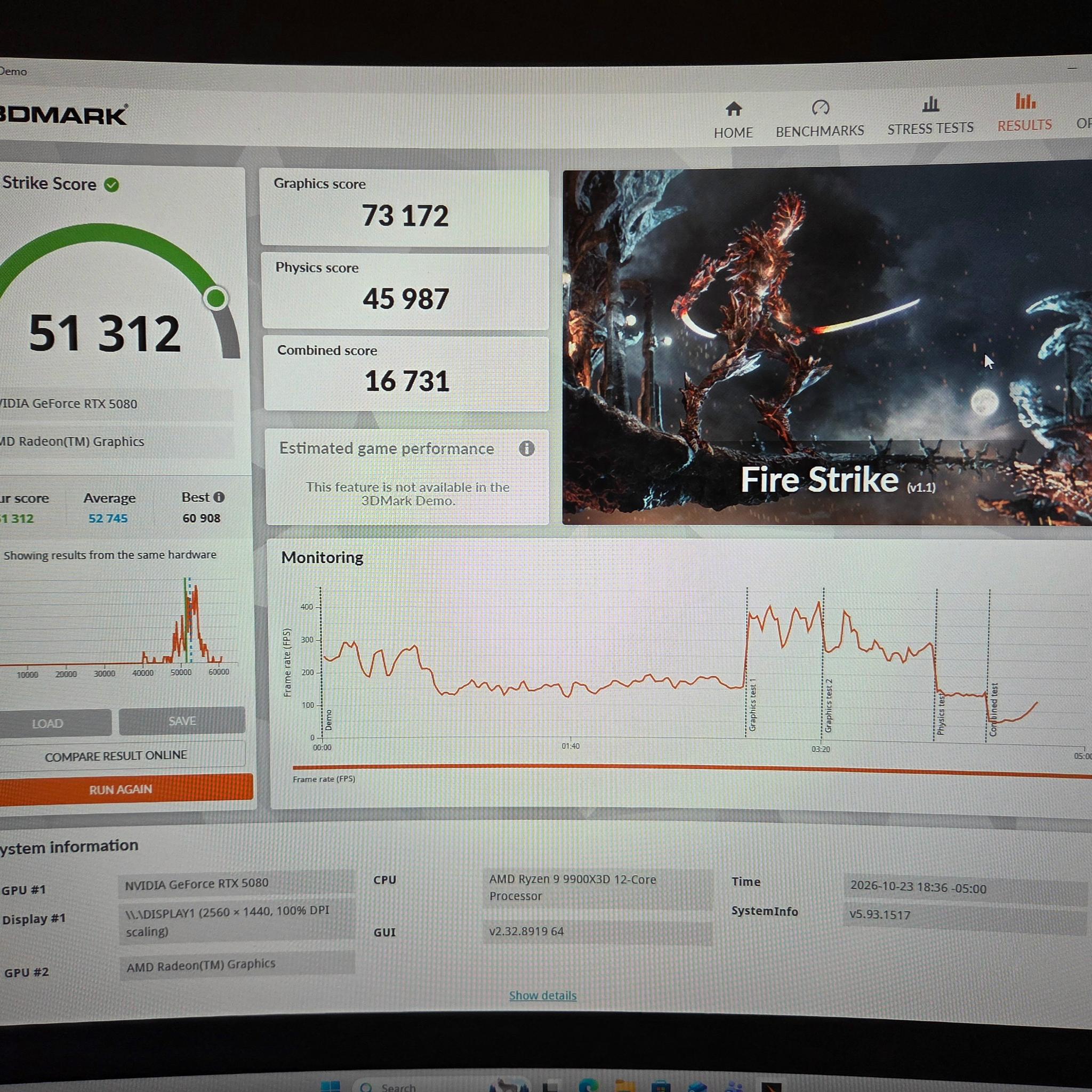Go to the HOME section
This screenshot has height=1092, width=1092.
click(x=733, y=121)
